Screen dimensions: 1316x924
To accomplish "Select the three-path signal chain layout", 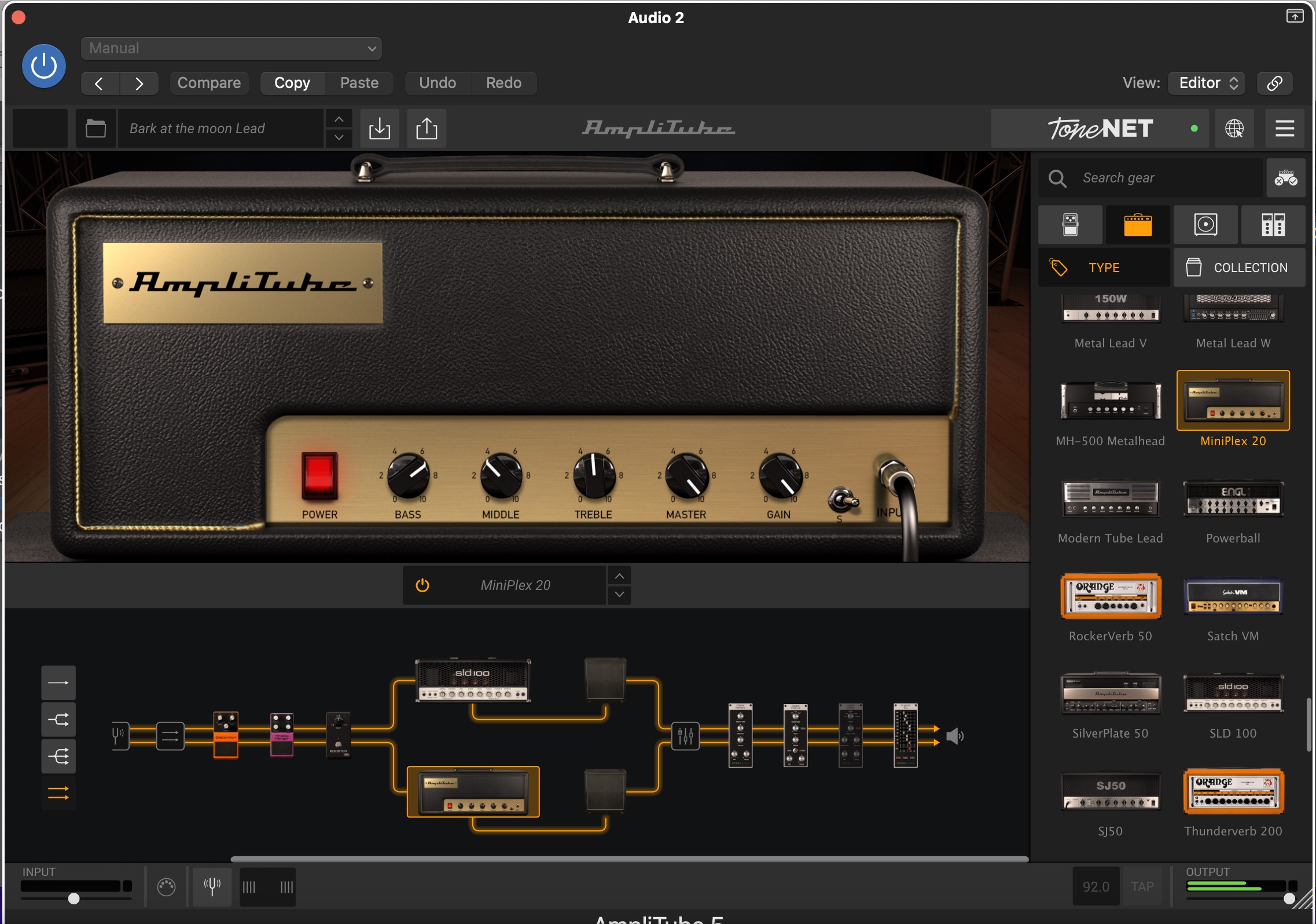I will pyautogui.click(x=58, y=756).
